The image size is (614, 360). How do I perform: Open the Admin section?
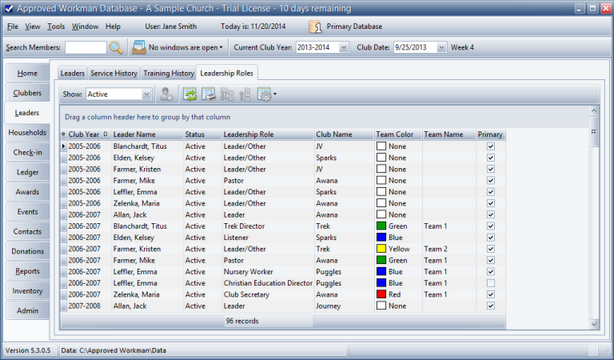(x=27, y=311)
